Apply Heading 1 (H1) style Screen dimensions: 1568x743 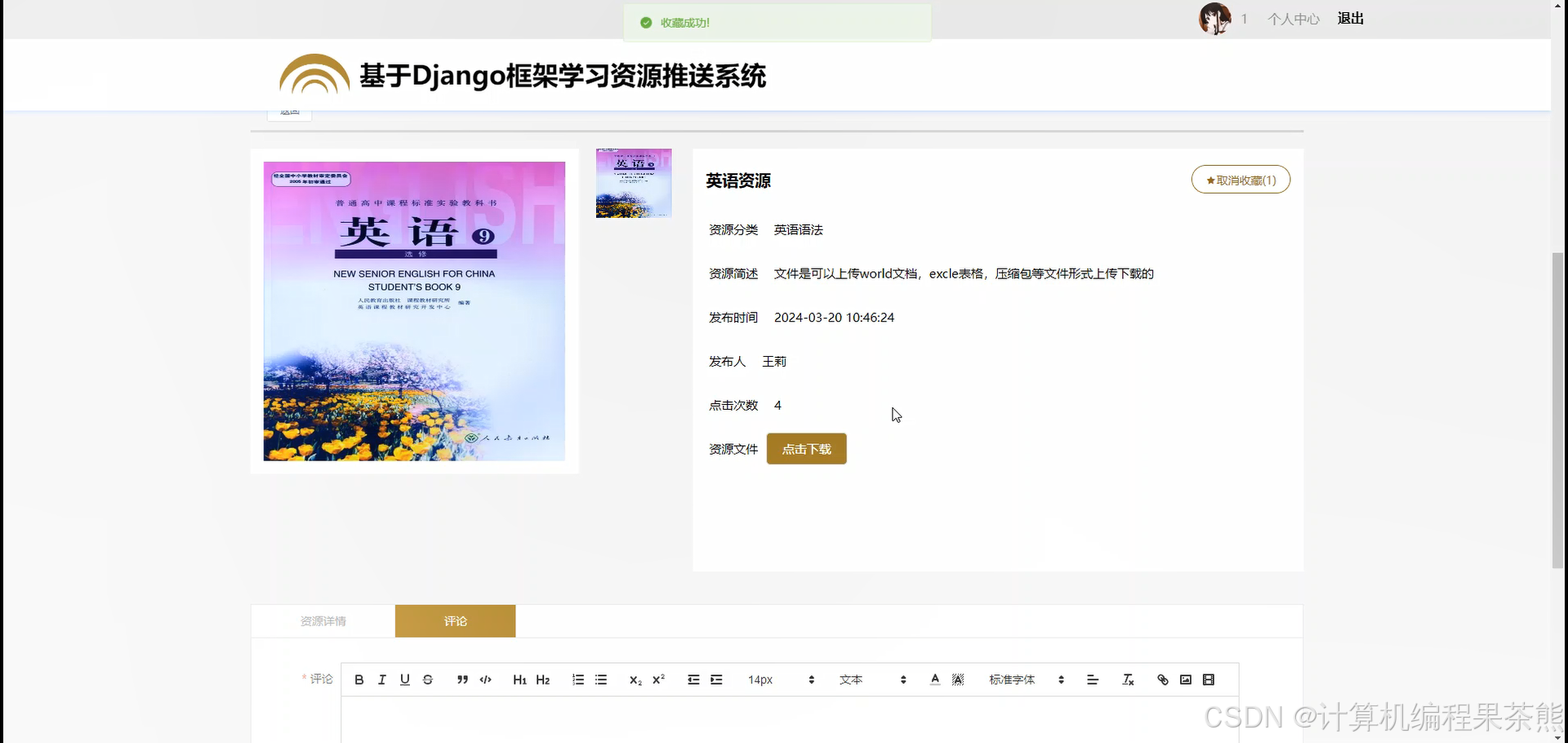(x=519, y=679)
